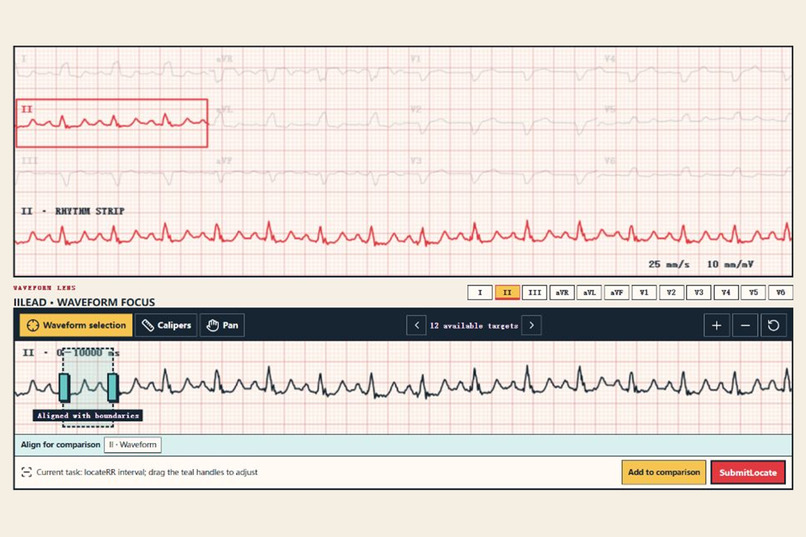Select lead V2 tab
806x537 pixels.
coord(671,292)
